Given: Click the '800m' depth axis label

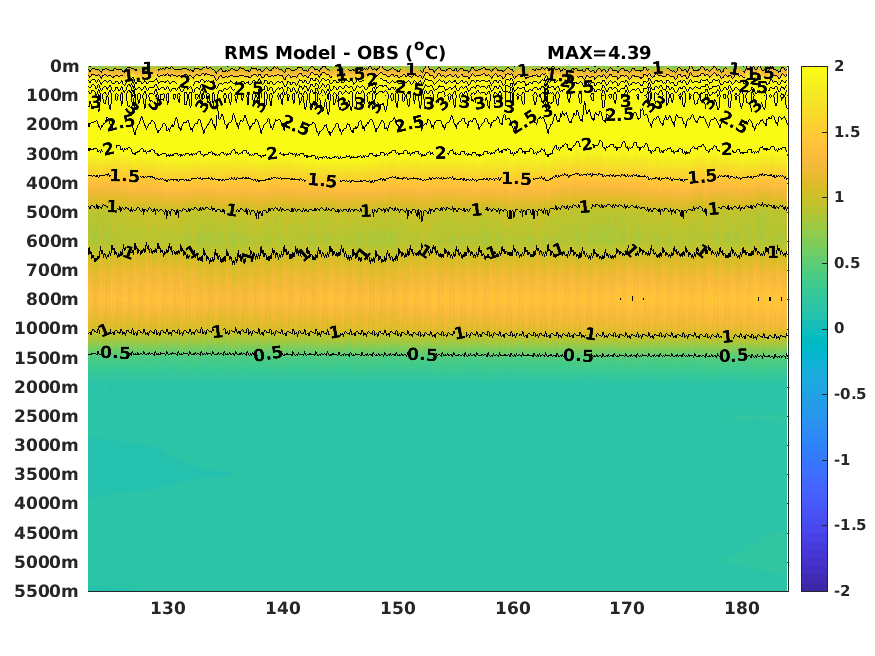Looking at the screenshot, I should [52, 300].
